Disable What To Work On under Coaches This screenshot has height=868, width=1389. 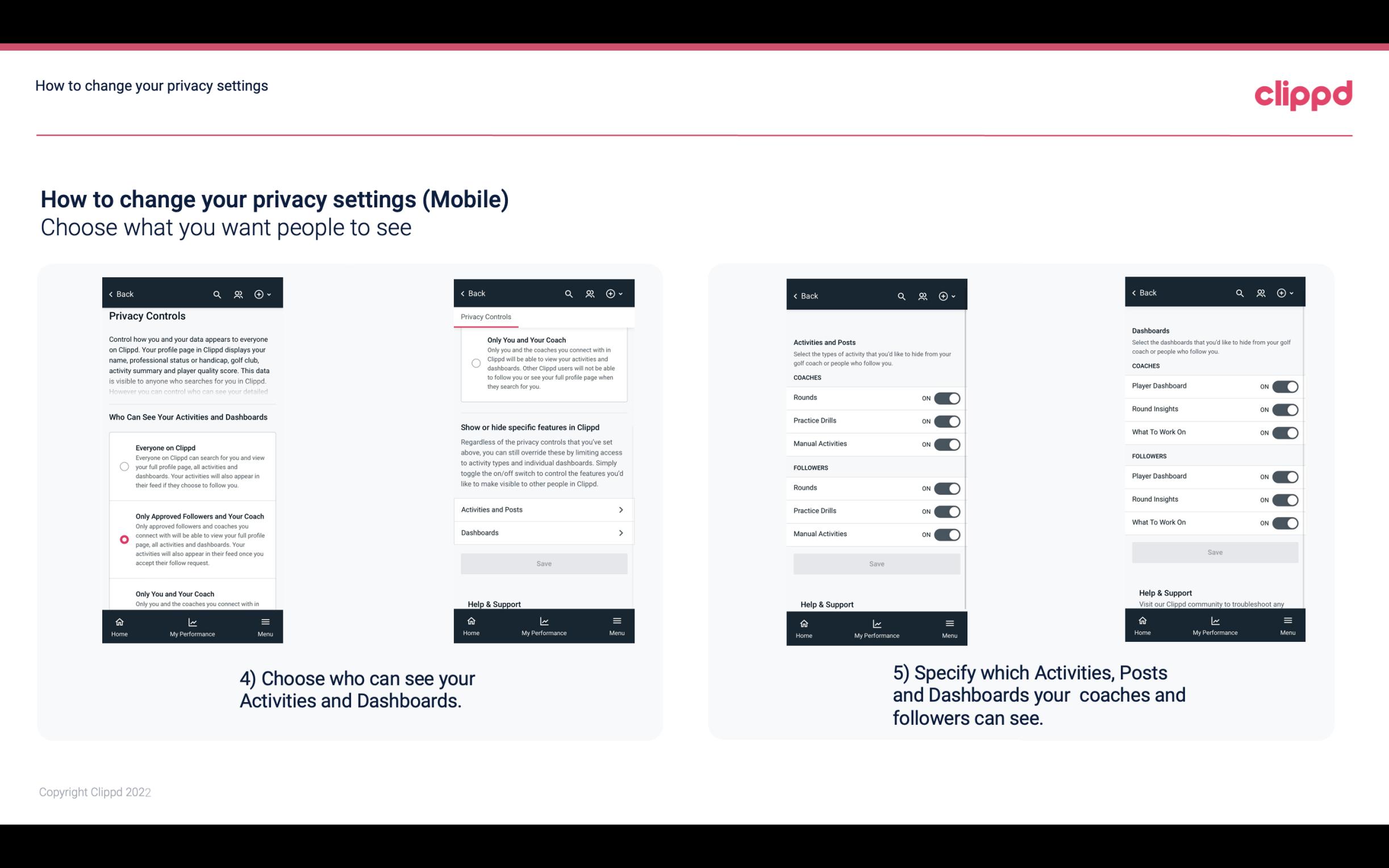[x=1285, y=431]
